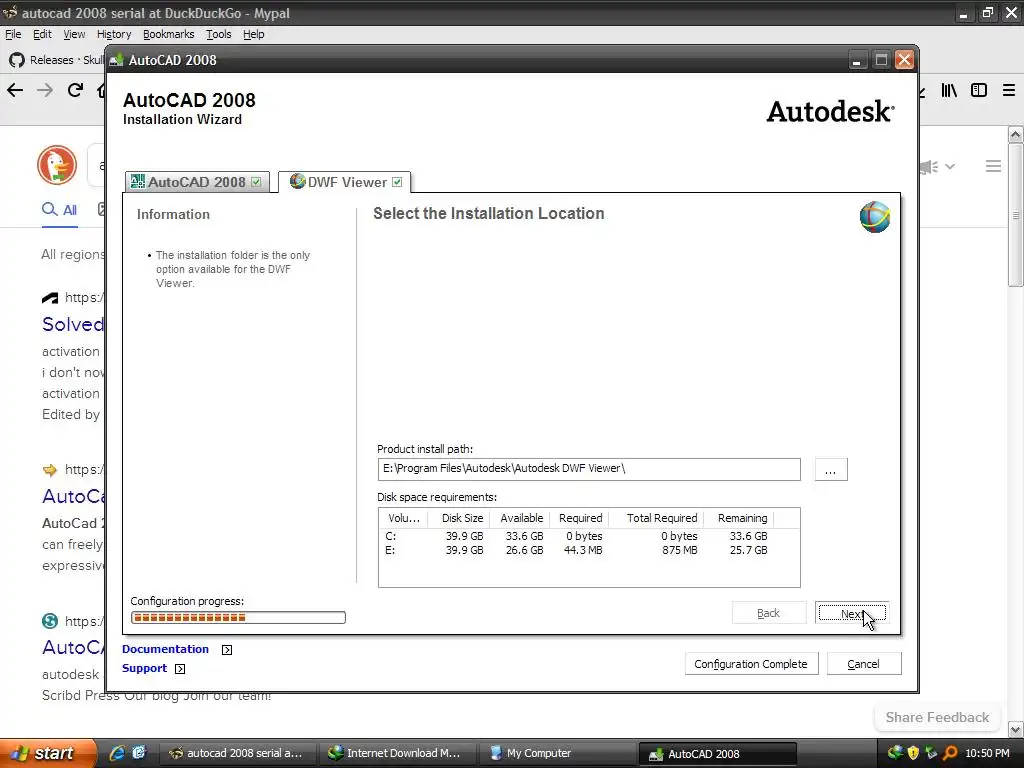Click the DWF Viewer icon on the tab
Image resolution: width=1024 pixels, height=768 pixels.
(x=297, y=181)
